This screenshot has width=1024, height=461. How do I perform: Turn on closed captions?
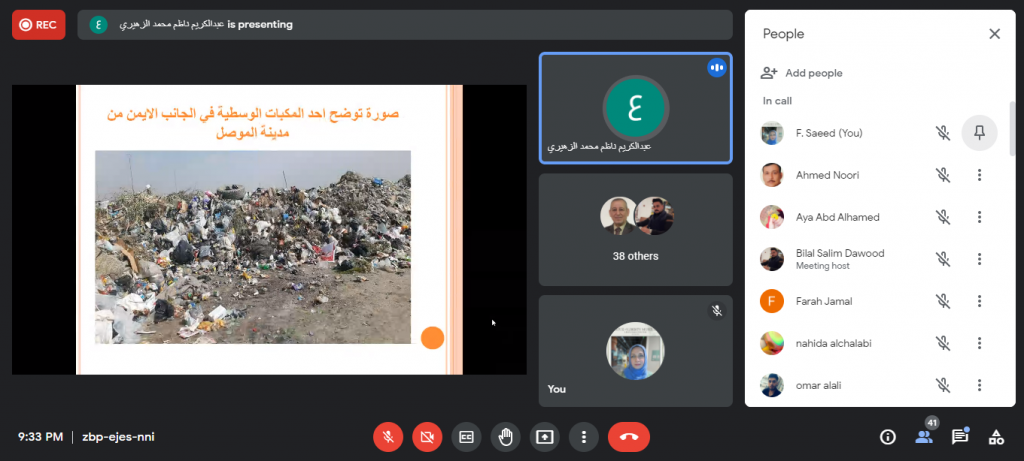[466, 437]
